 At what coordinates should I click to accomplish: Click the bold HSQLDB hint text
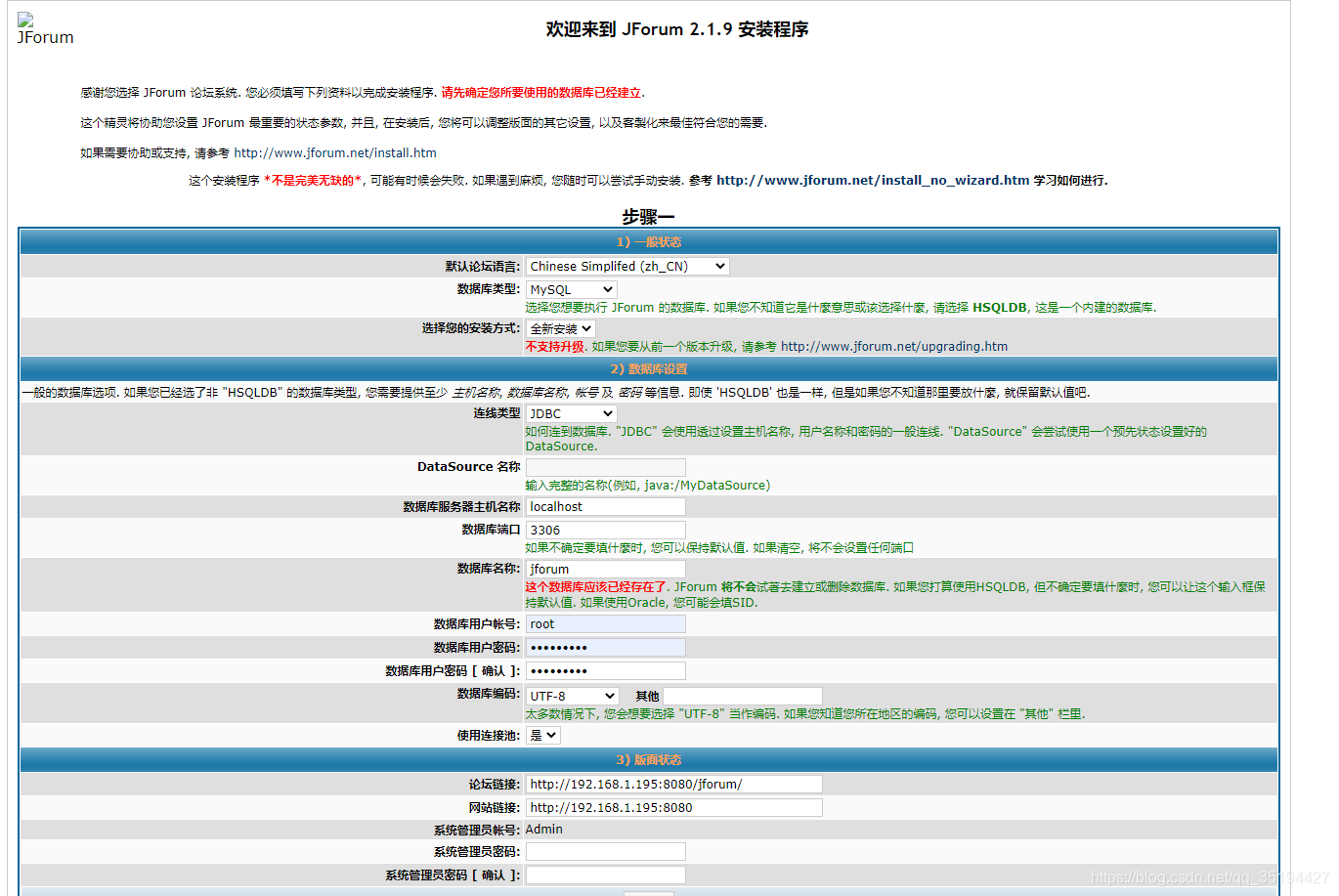click(x=999, y=307)
